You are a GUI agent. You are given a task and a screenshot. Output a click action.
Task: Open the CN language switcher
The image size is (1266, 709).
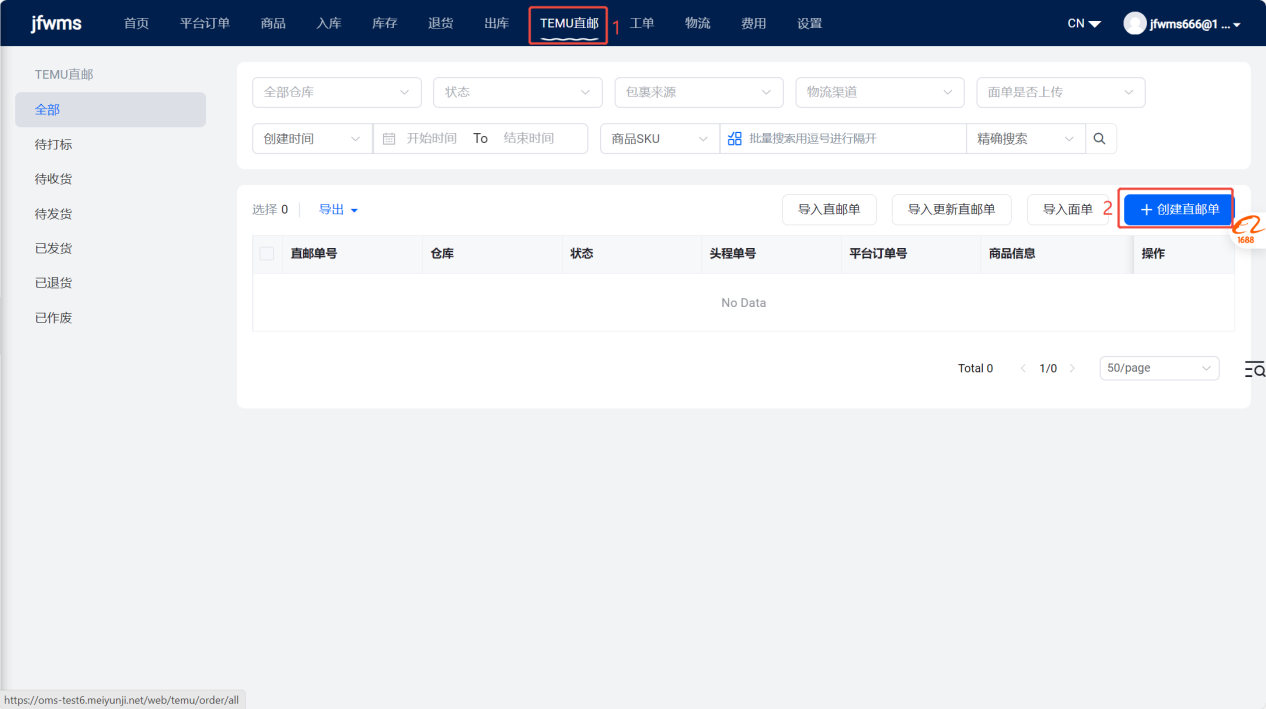click(x=1084, y=23)
